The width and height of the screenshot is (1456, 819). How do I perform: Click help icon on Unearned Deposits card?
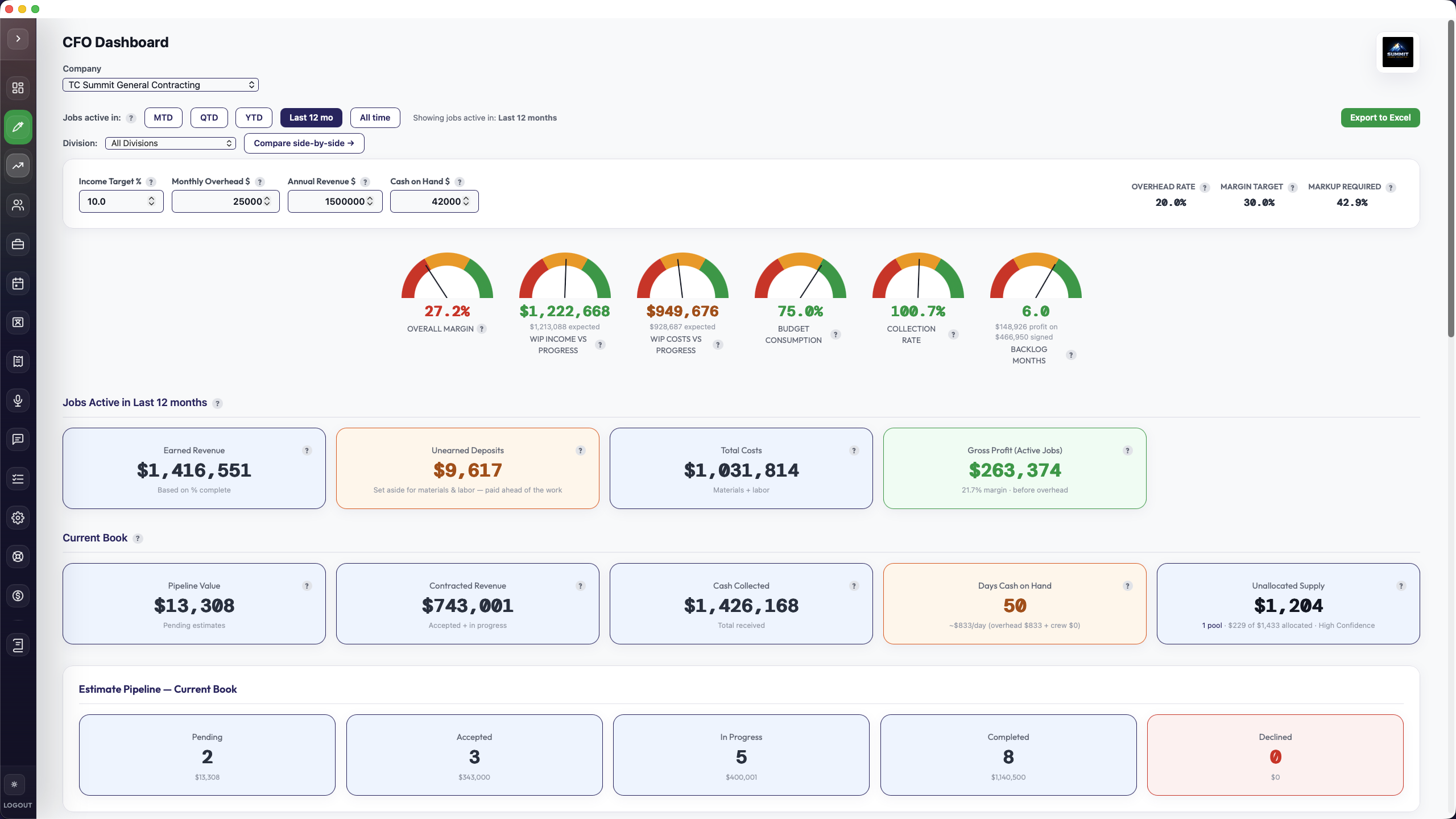(x=581, y=450)
